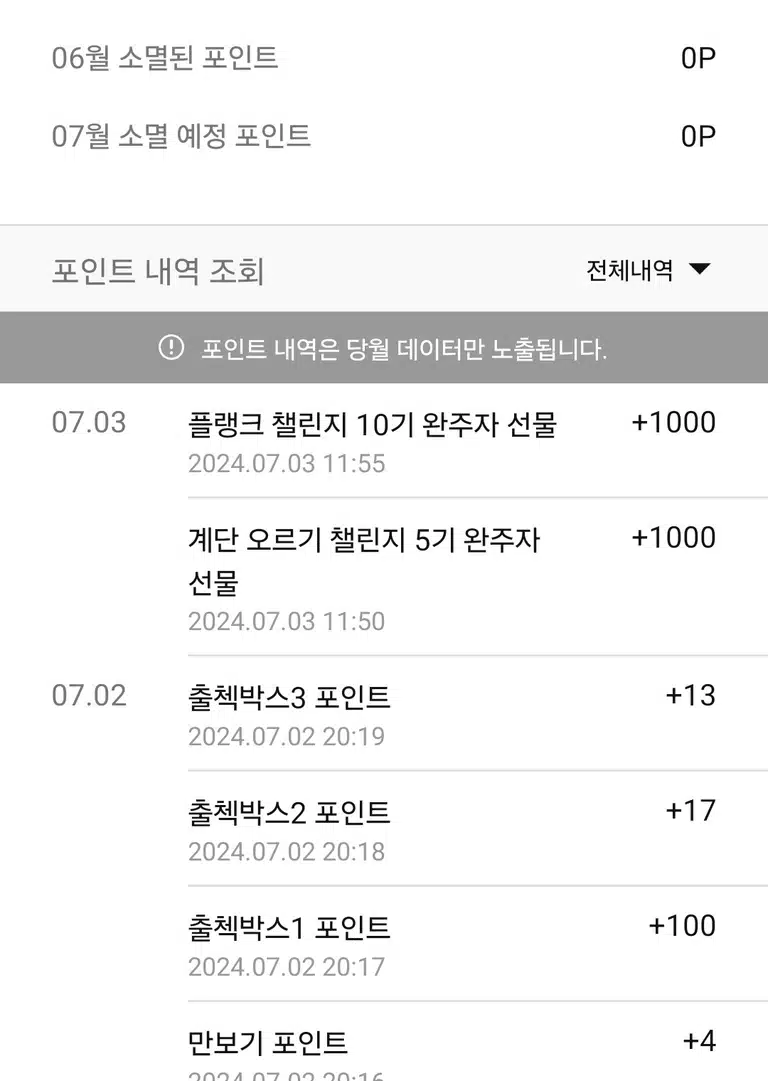Image resolution: width=768 pixels, height=1081 pixels.
Task: Open the 전체내역 filter dropdown
Action: (648, 270)
